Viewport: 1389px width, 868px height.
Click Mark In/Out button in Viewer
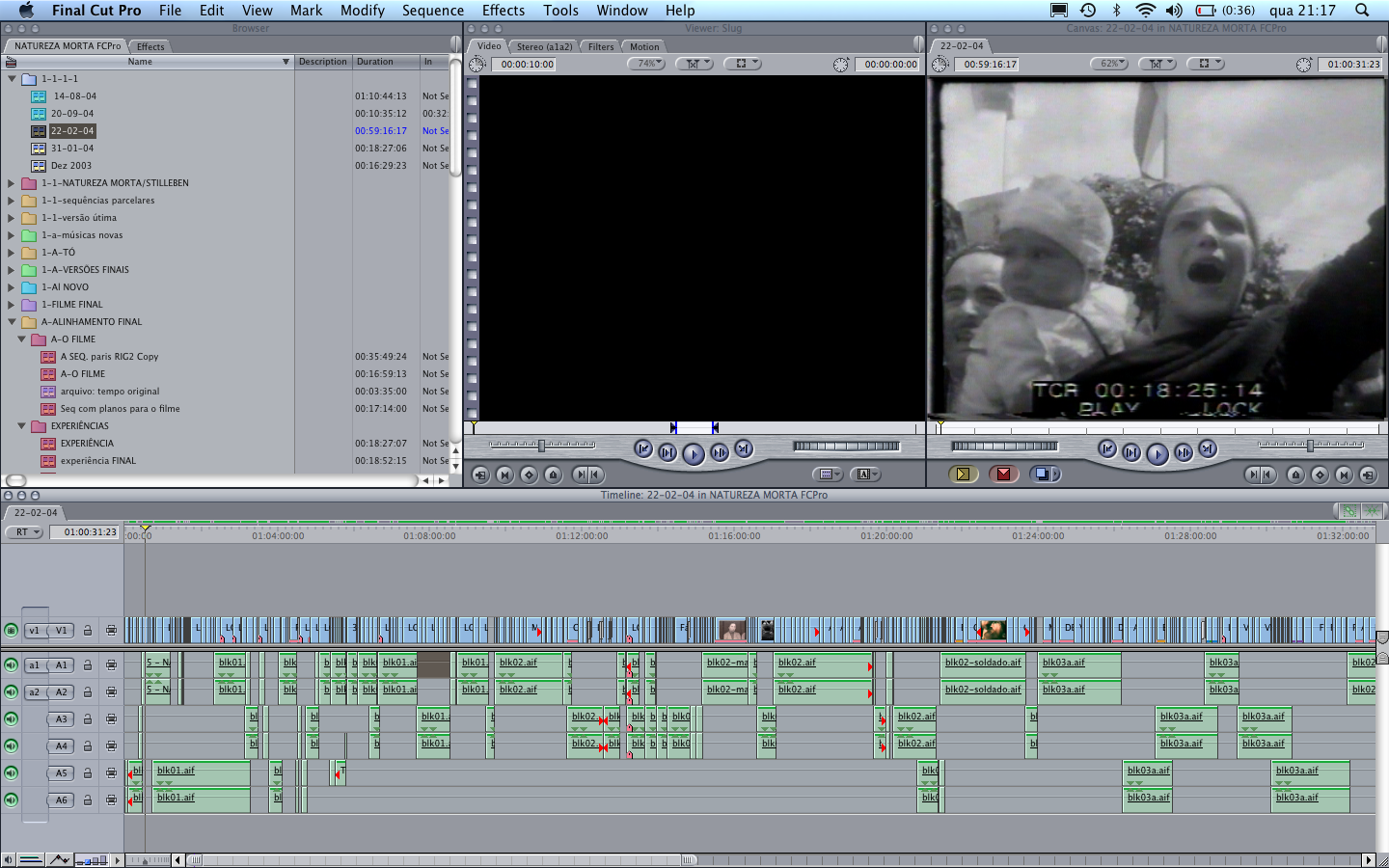coord(587,475)
